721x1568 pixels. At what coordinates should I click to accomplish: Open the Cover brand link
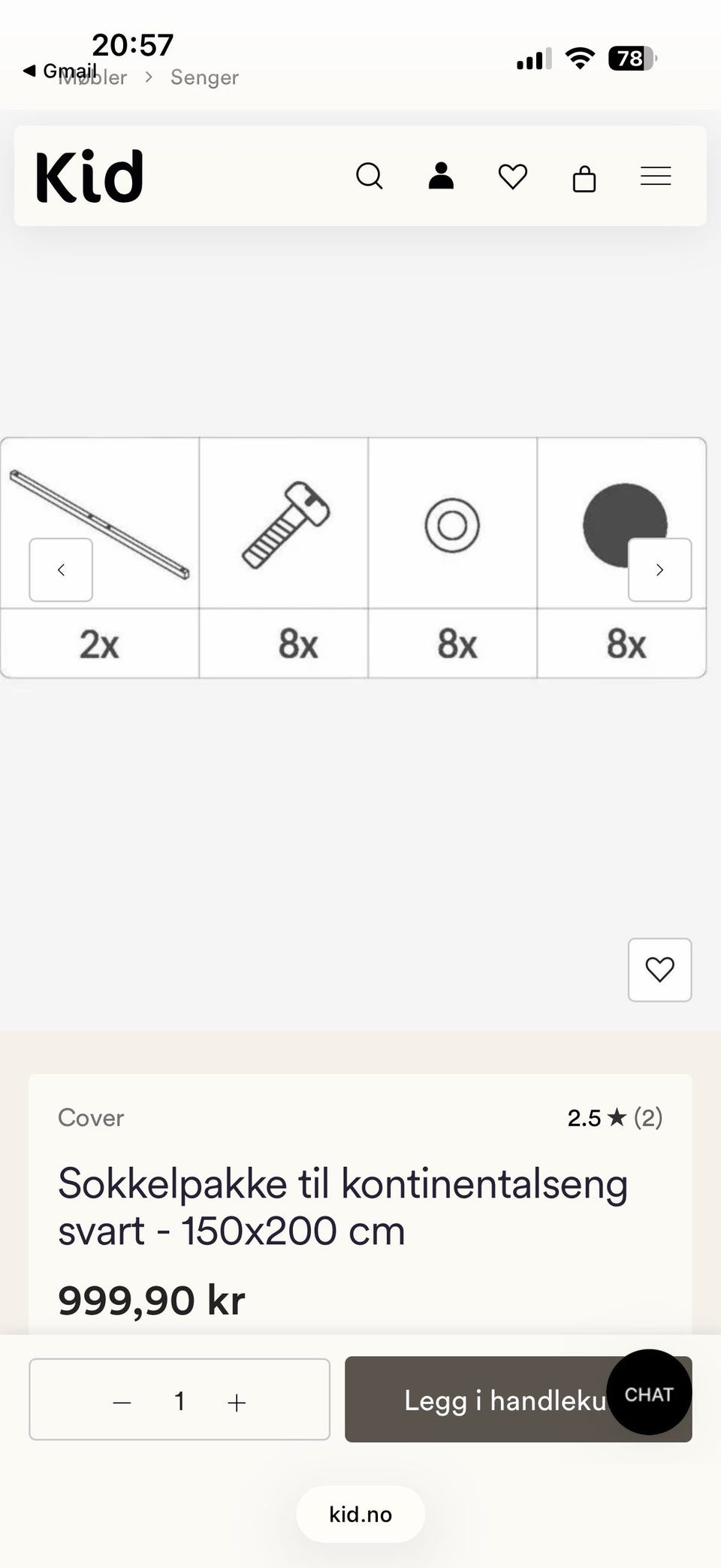91,1117
